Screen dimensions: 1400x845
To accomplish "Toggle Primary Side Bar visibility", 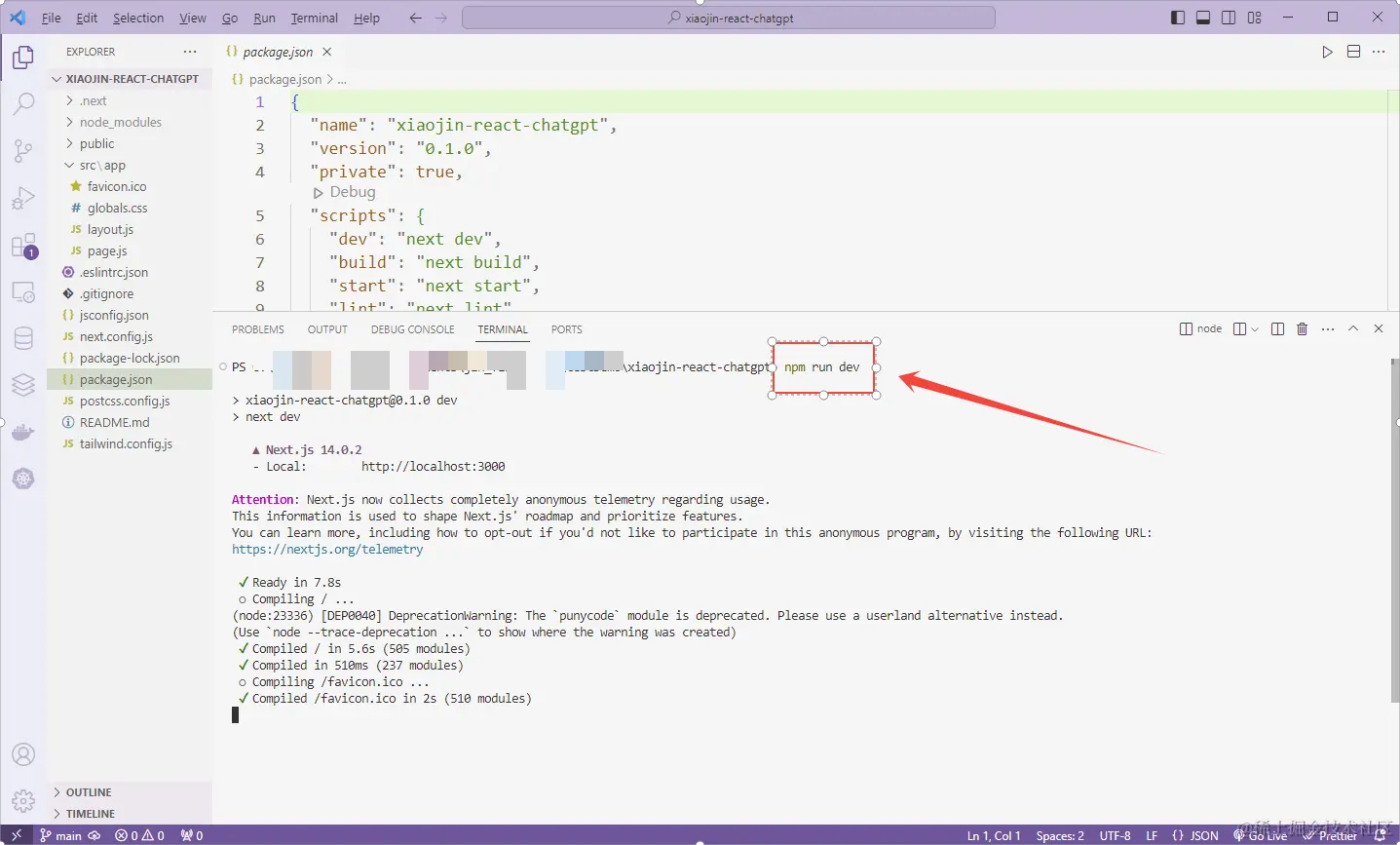I will (x=1178, y=18).
